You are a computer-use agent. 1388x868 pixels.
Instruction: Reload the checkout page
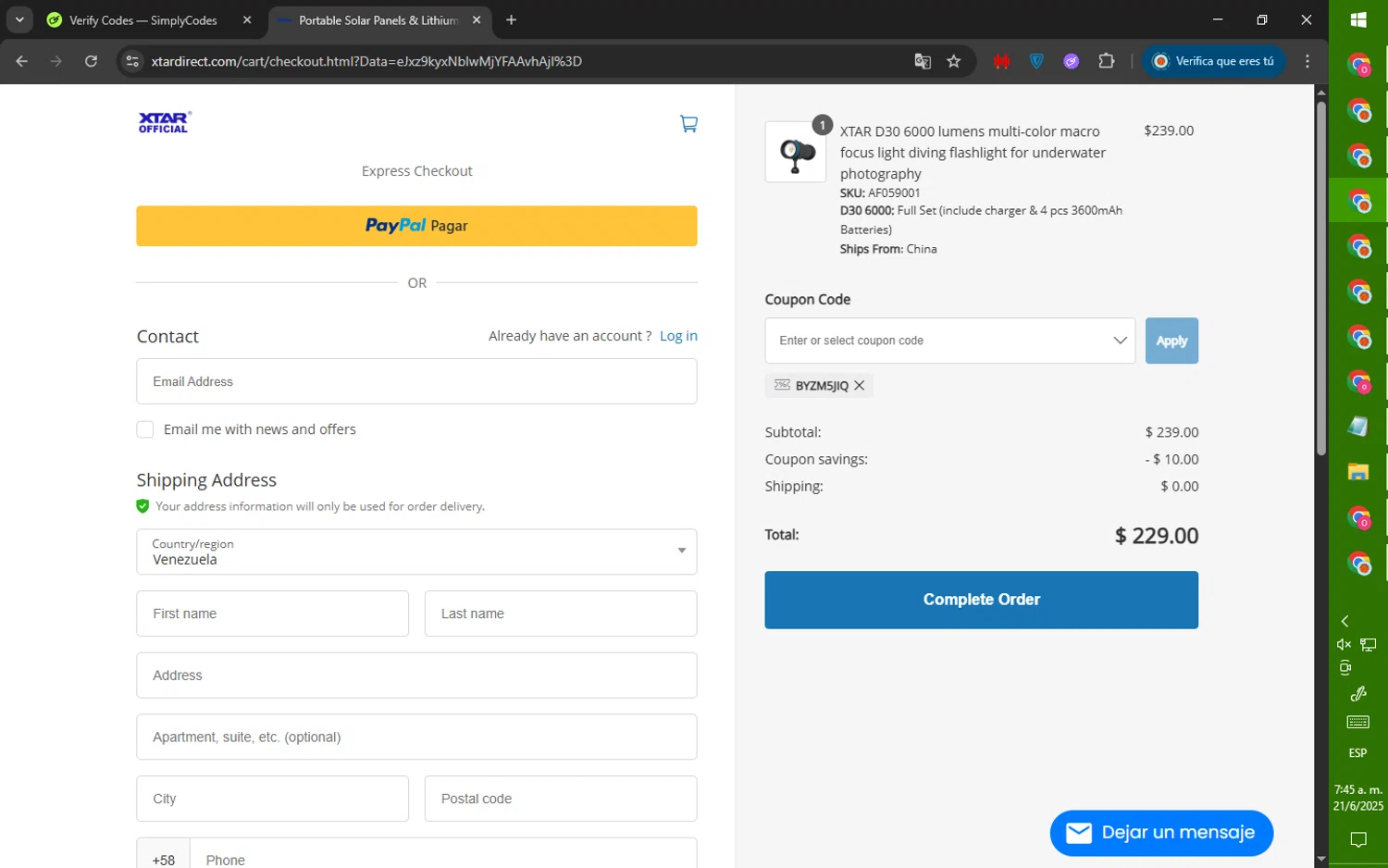click(91, 61)
